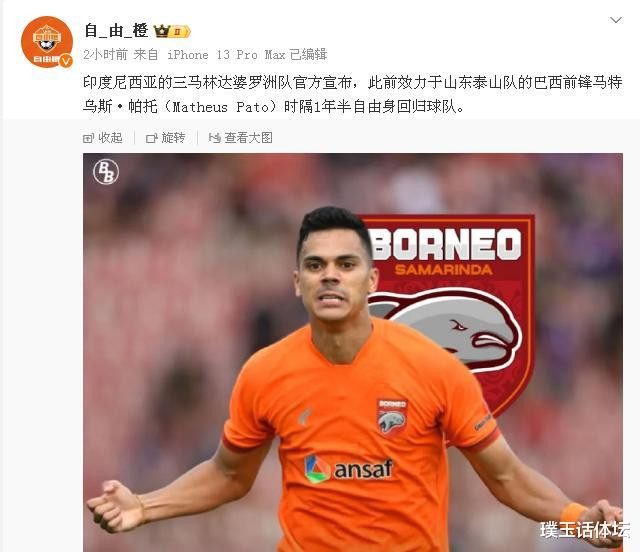Click the circular BB logo on photo
640x552 pixels.
[106, 171]
